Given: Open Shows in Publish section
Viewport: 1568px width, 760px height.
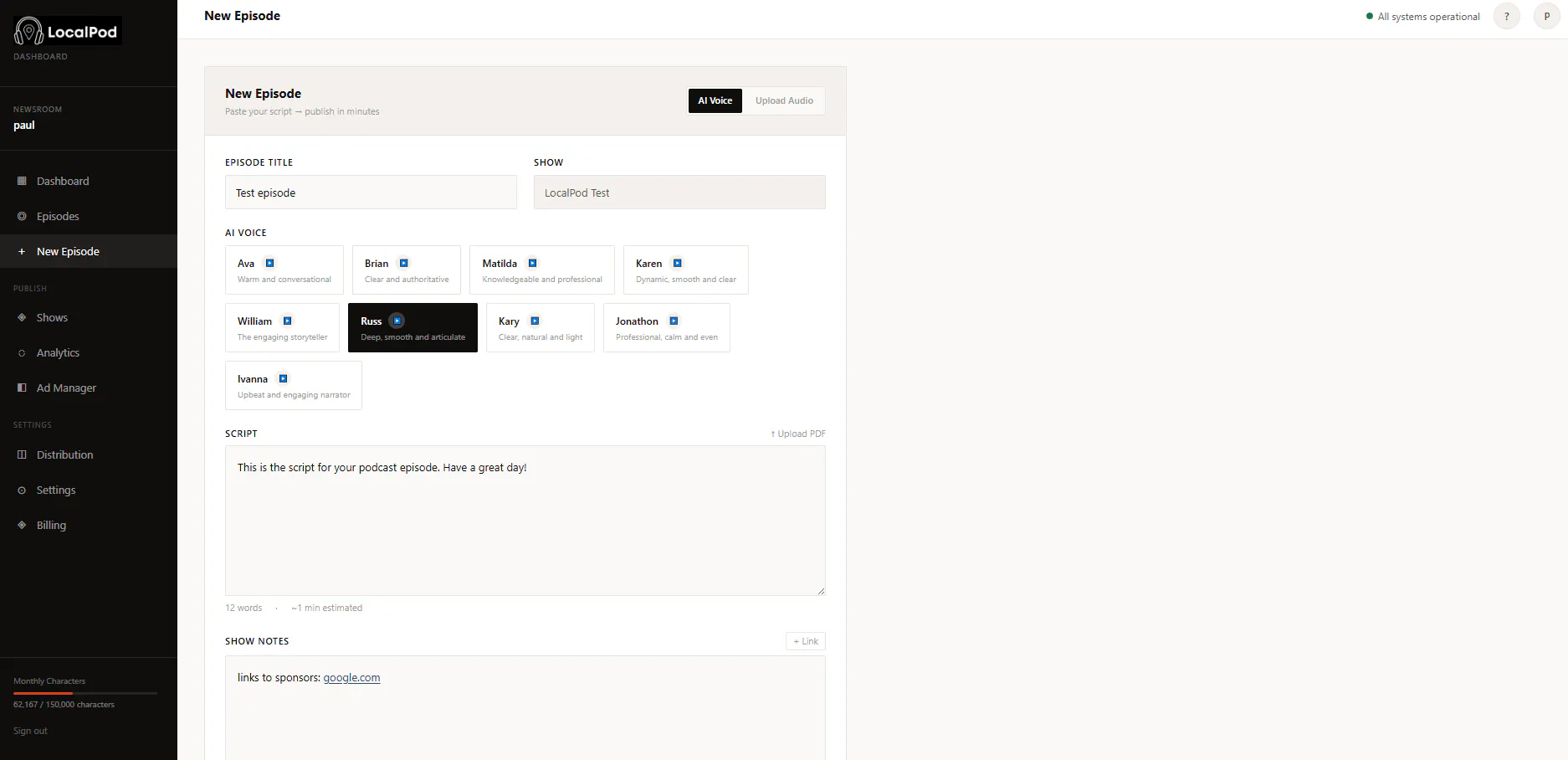Looking at the screenshot, I should click(89, 317).
